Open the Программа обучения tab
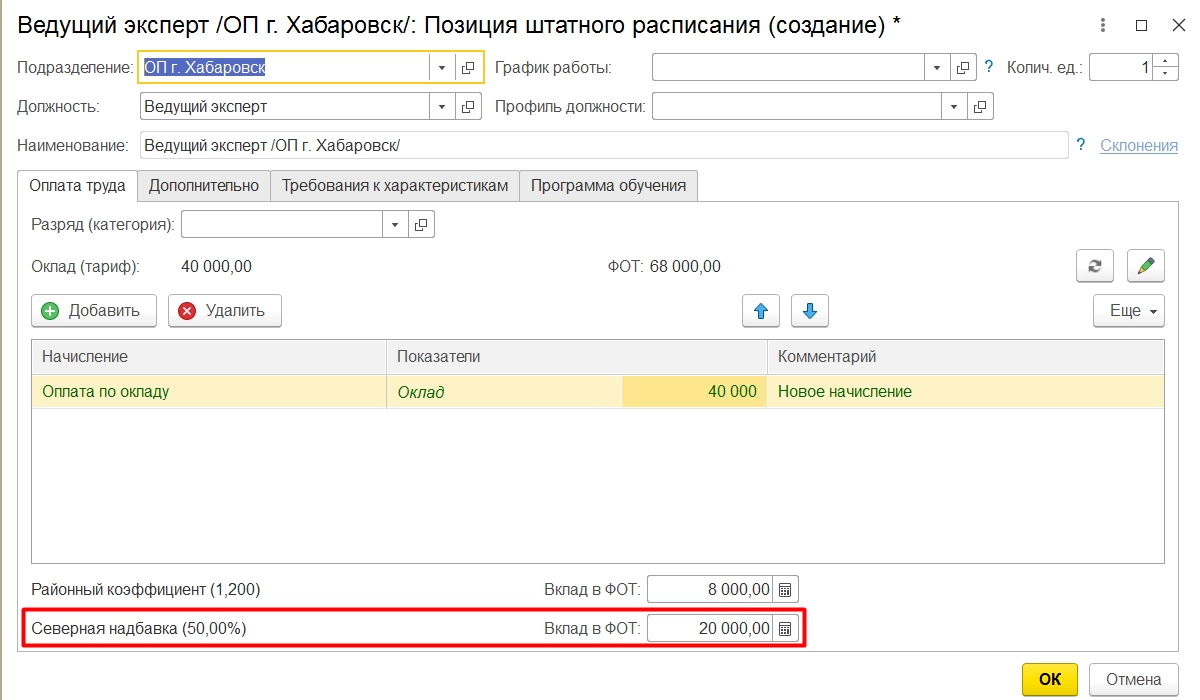 (x=608, y=185)
